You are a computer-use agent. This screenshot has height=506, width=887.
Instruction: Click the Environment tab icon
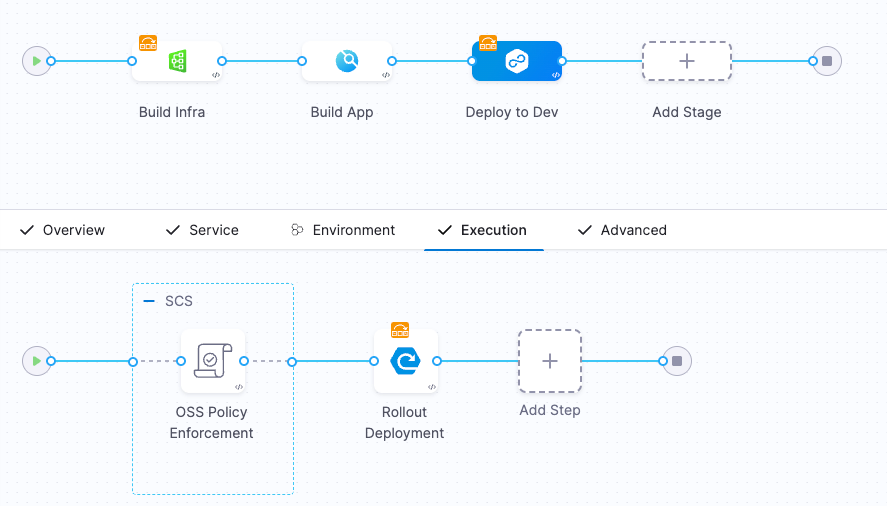[x=297, y=230]
